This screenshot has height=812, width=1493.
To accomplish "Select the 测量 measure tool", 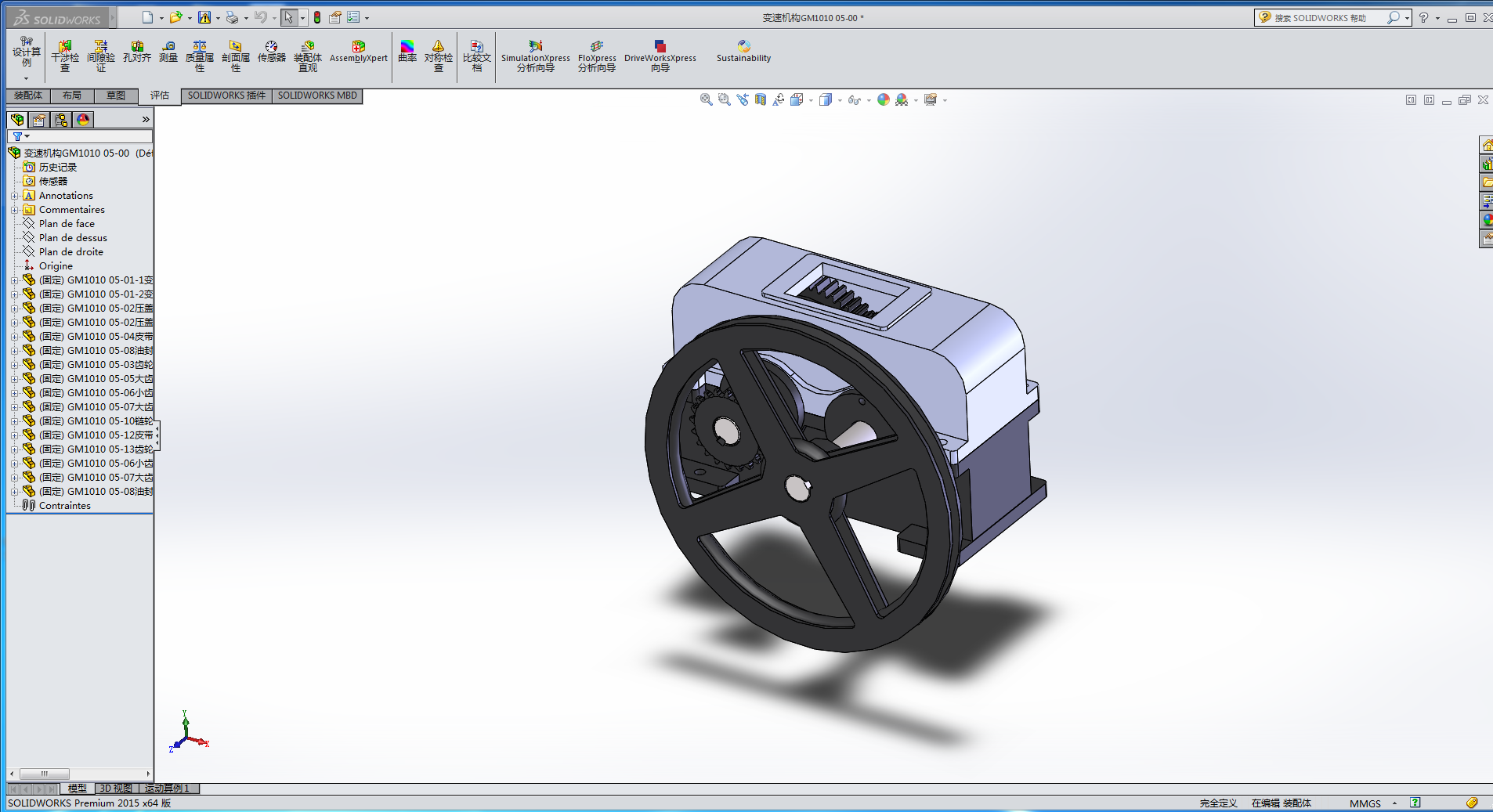I will (x=168, y=52).
